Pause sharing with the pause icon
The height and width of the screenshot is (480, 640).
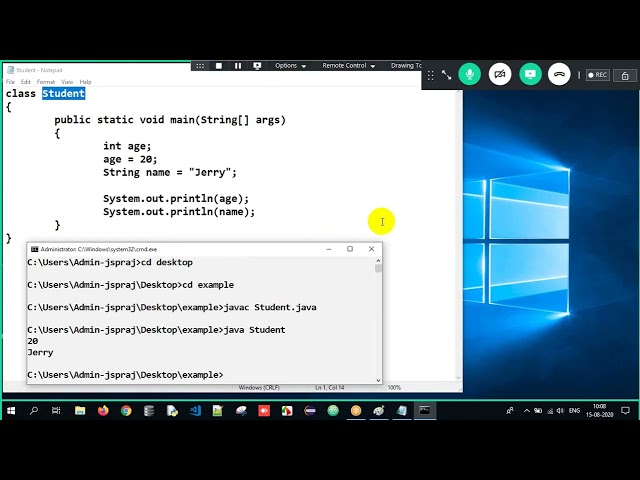(x=238, y=66)
